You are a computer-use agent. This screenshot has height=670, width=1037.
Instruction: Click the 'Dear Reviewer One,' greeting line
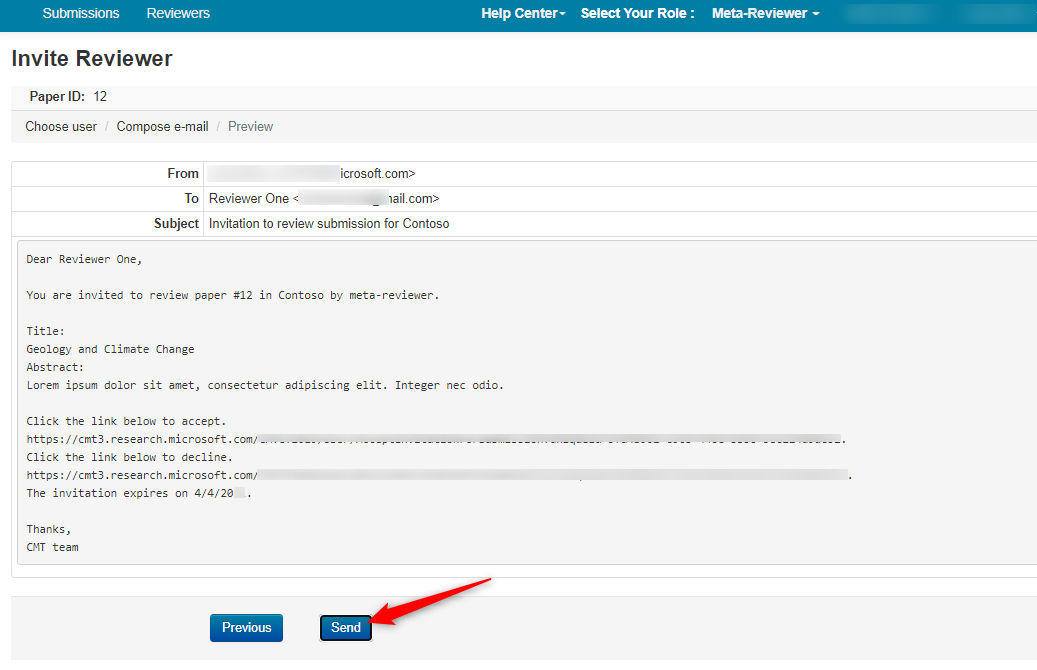pyautogui.click(x=84, y=259)
